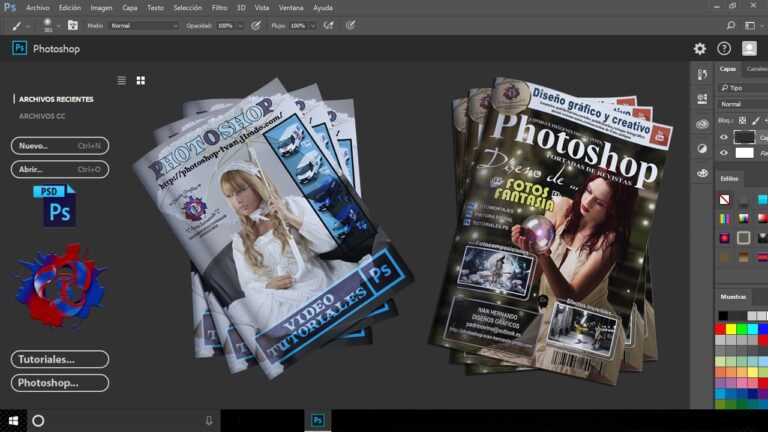The height and width of the screenshot is (432, 768).
Task: Click the Photoshop logo in start header
Action: click(x=19, y=48)
